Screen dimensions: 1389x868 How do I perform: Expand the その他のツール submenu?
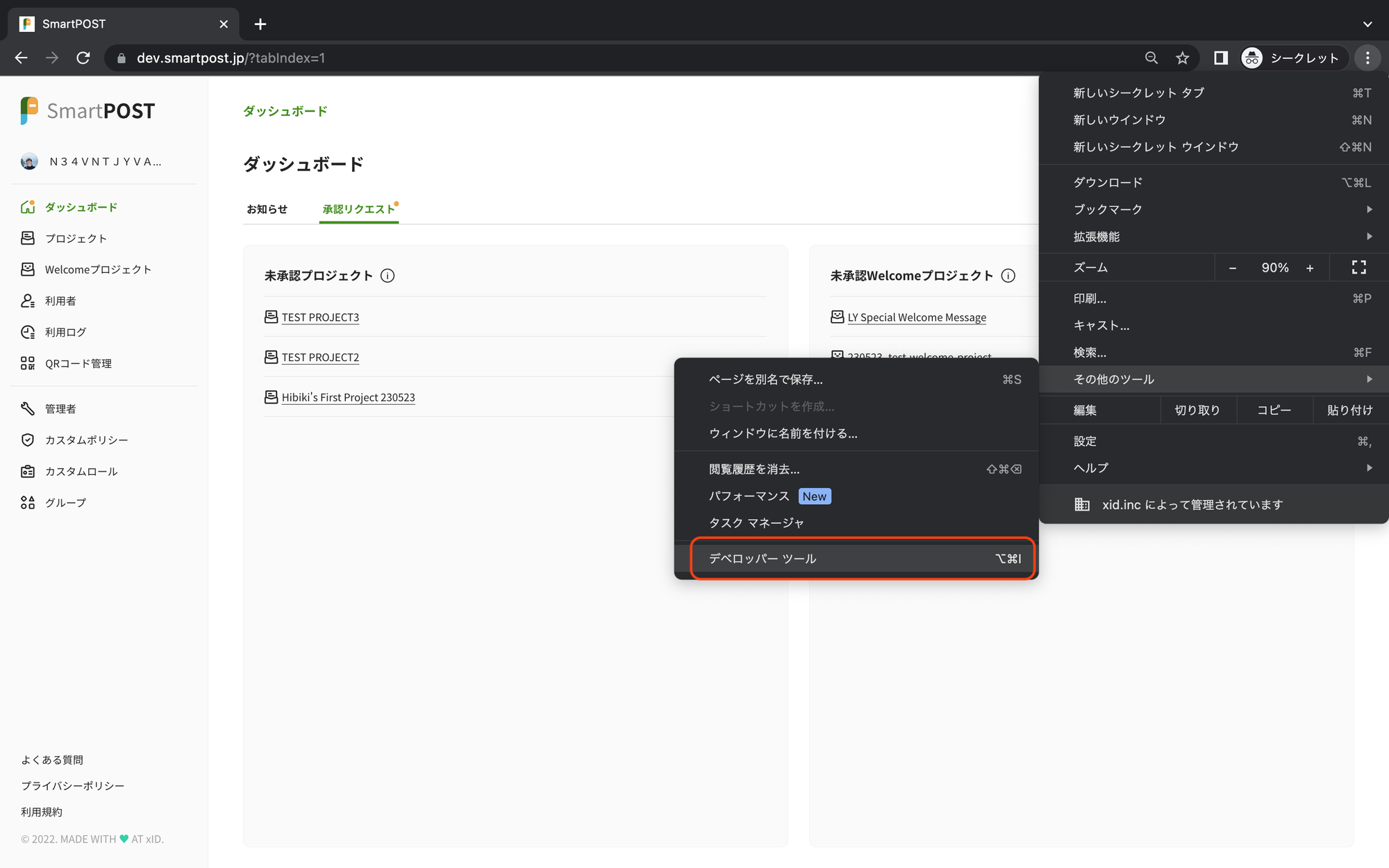[x=1214, y=380]
